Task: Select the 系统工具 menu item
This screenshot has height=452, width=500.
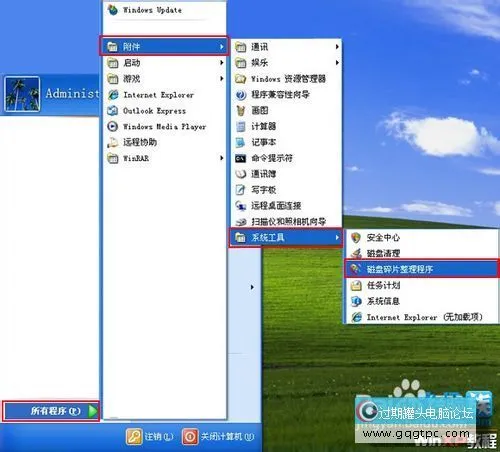Action: point(286,237)
